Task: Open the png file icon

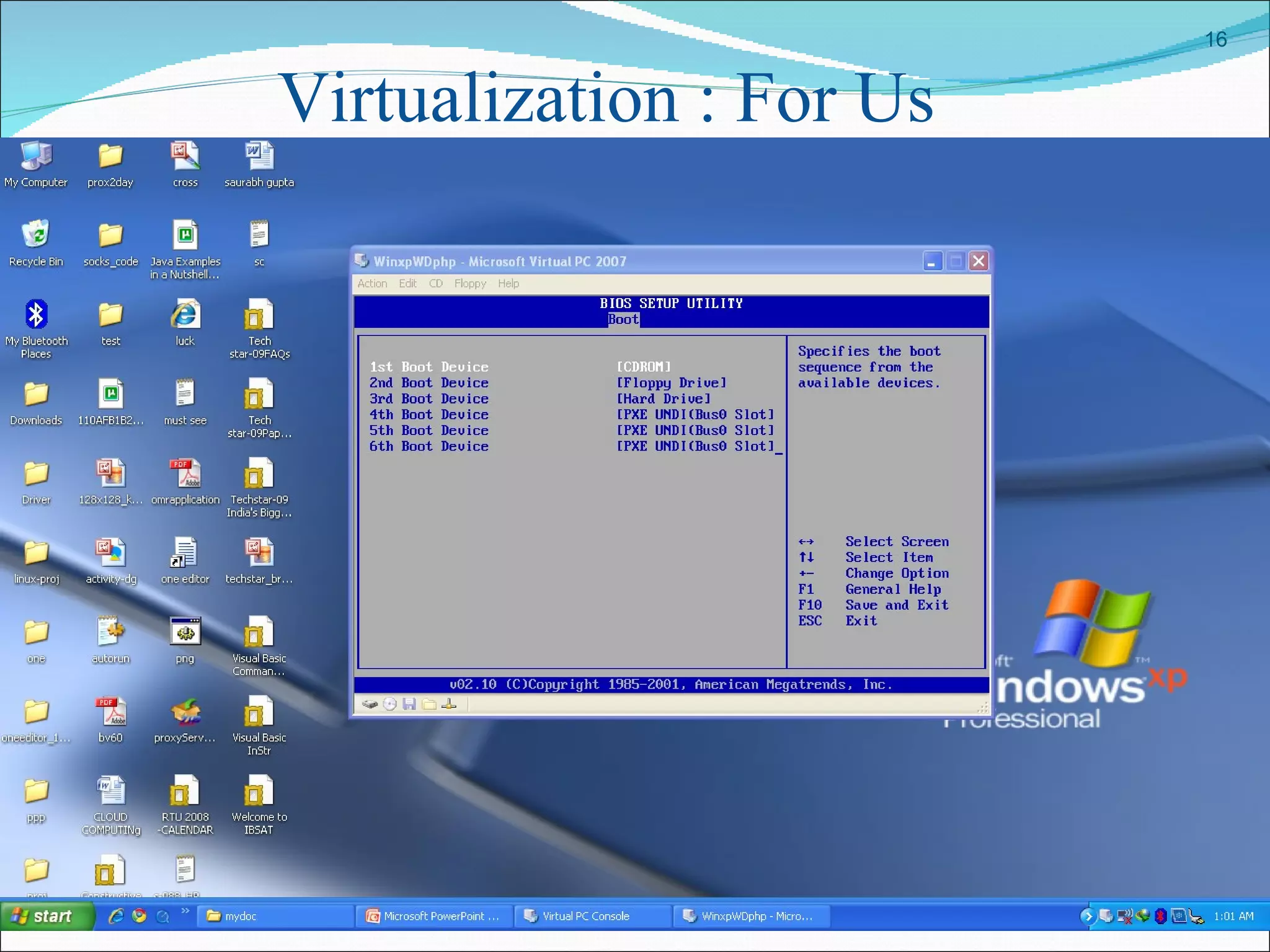Action: click(185, 640)
